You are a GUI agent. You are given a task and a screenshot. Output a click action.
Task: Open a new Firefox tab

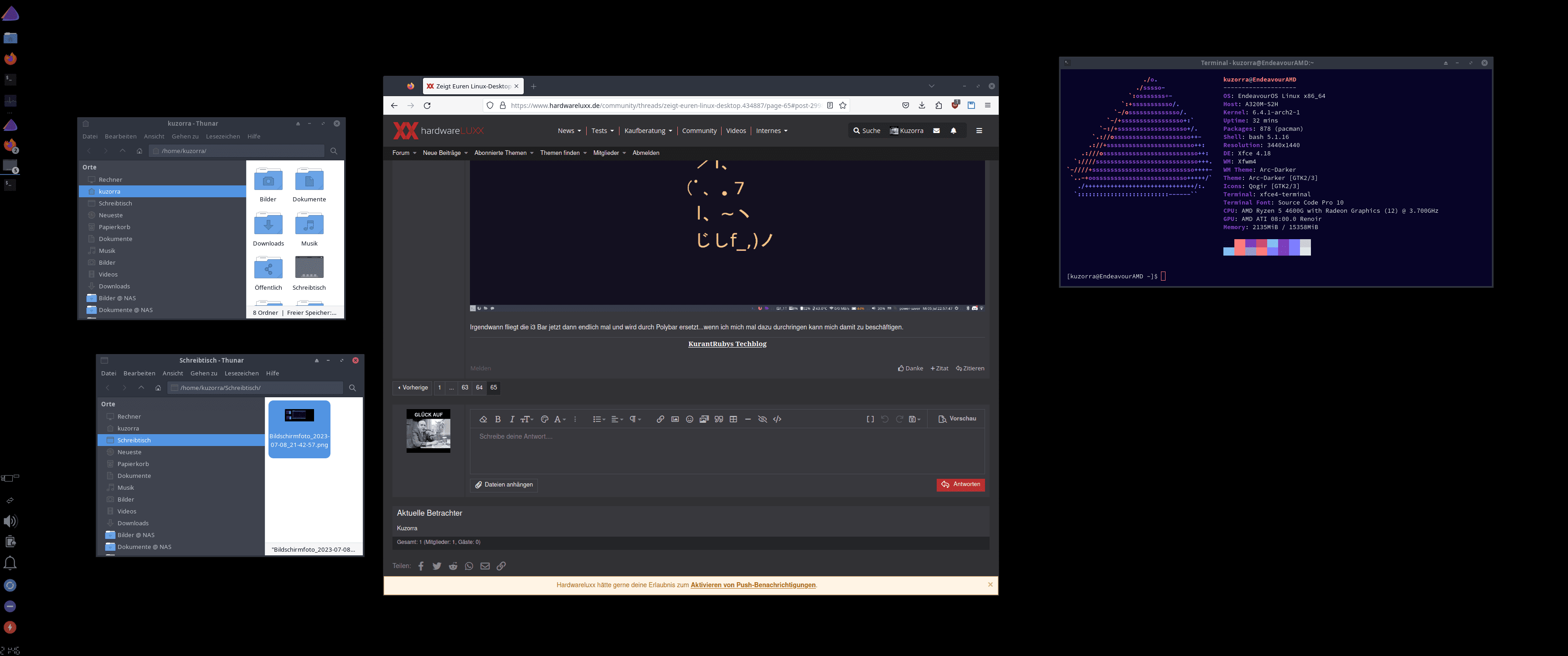(x=533, y=87)
